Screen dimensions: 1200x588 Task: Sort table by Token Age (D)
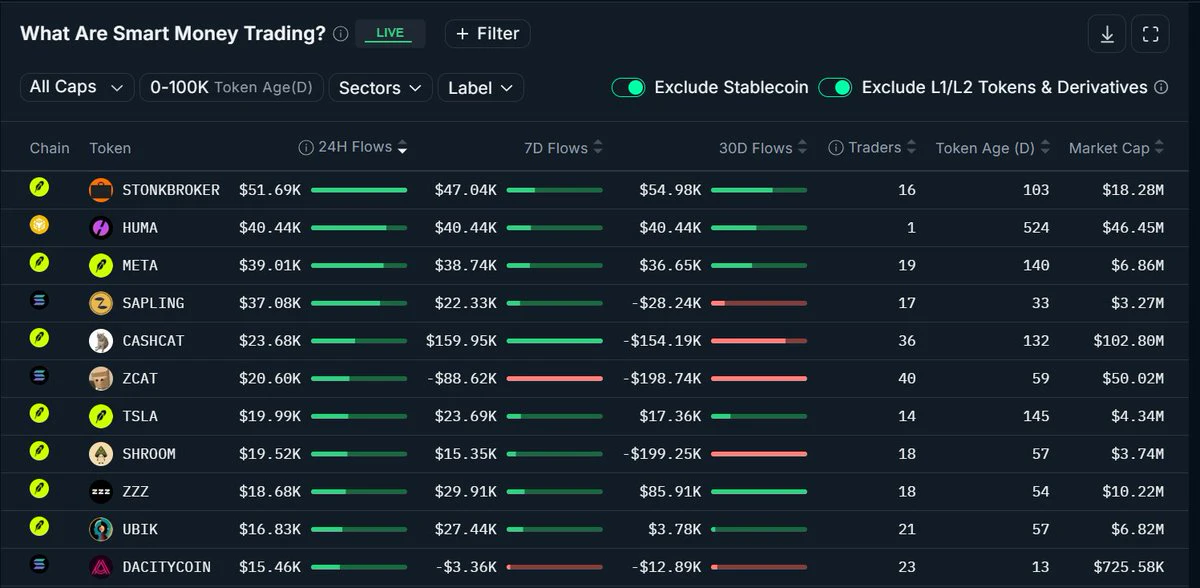[x=1045, y=148]
